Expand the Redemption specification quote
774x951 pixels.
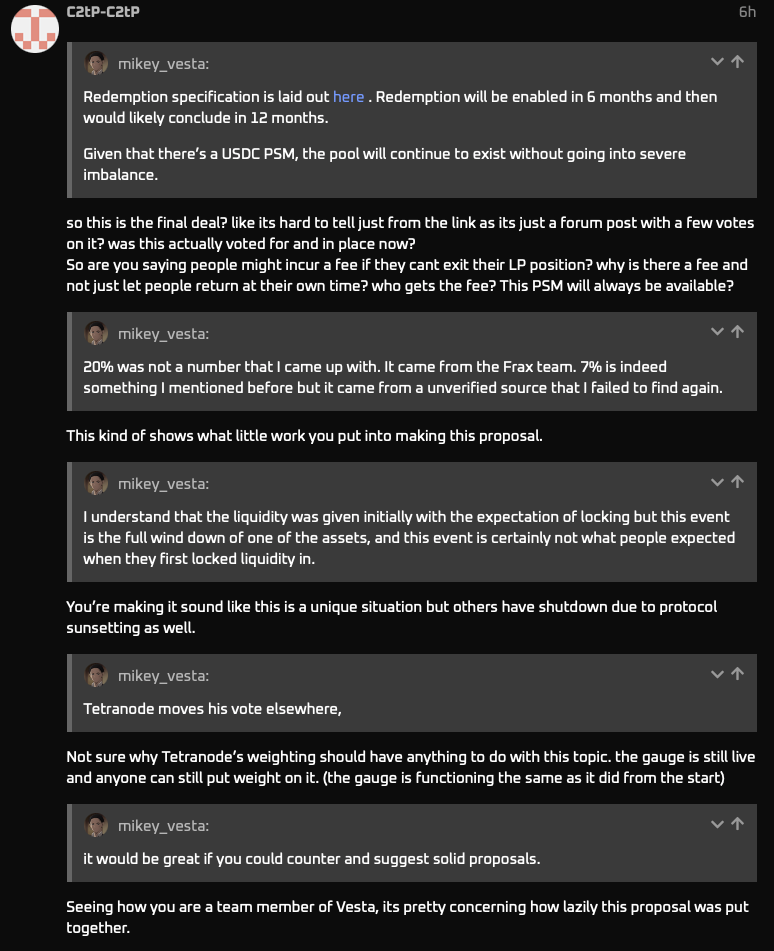click(717, 62)
